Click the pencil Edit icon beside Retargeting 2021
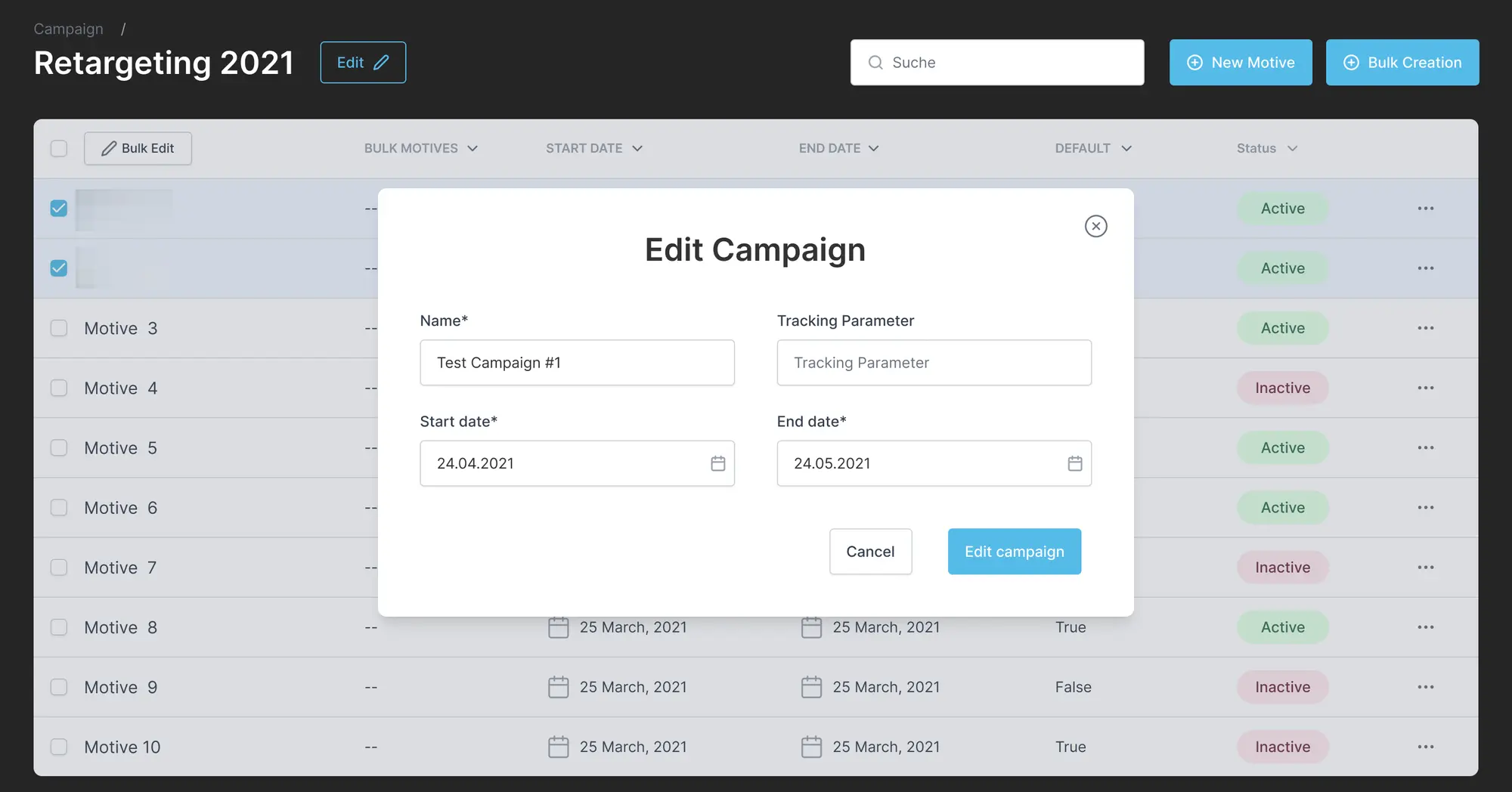 (x=381, y=62)
